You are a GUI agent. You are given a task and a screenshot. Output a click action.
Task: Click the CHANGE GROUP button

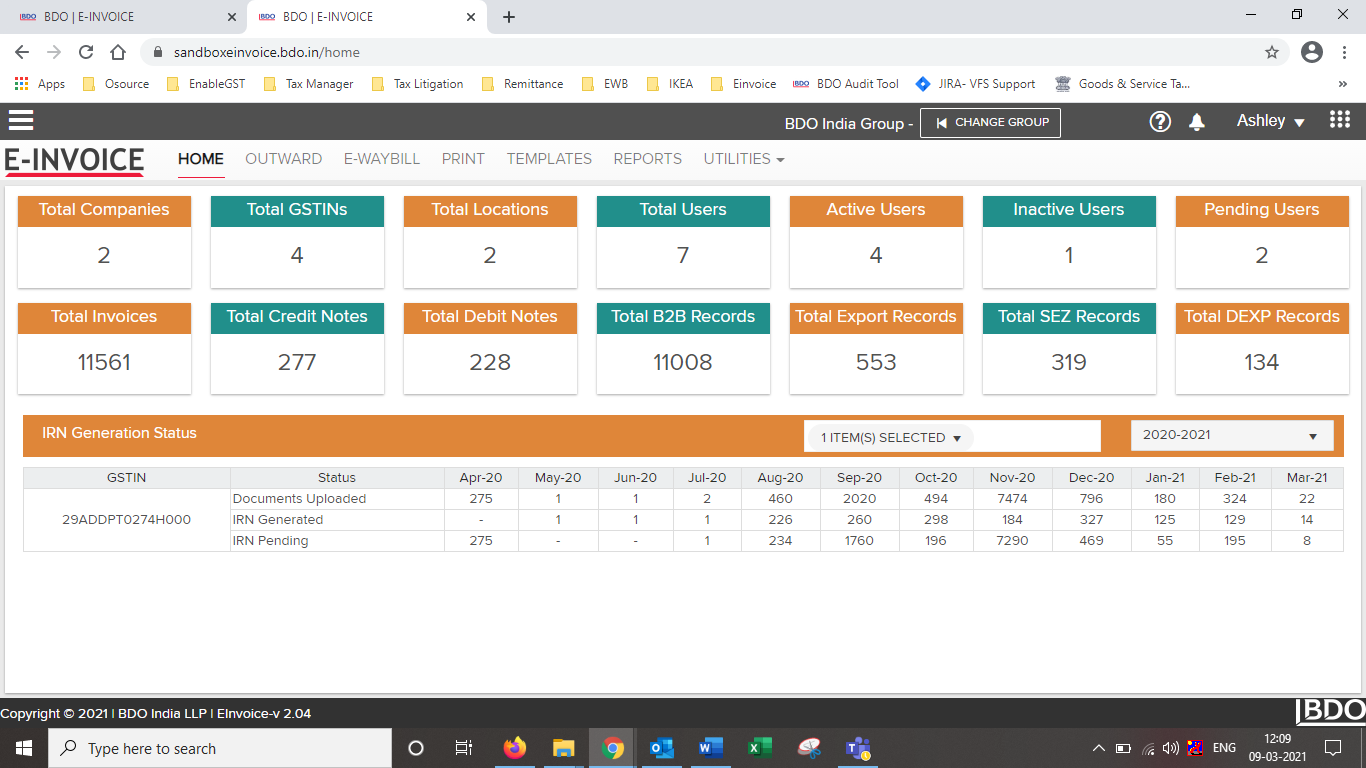tap(990, 122)
